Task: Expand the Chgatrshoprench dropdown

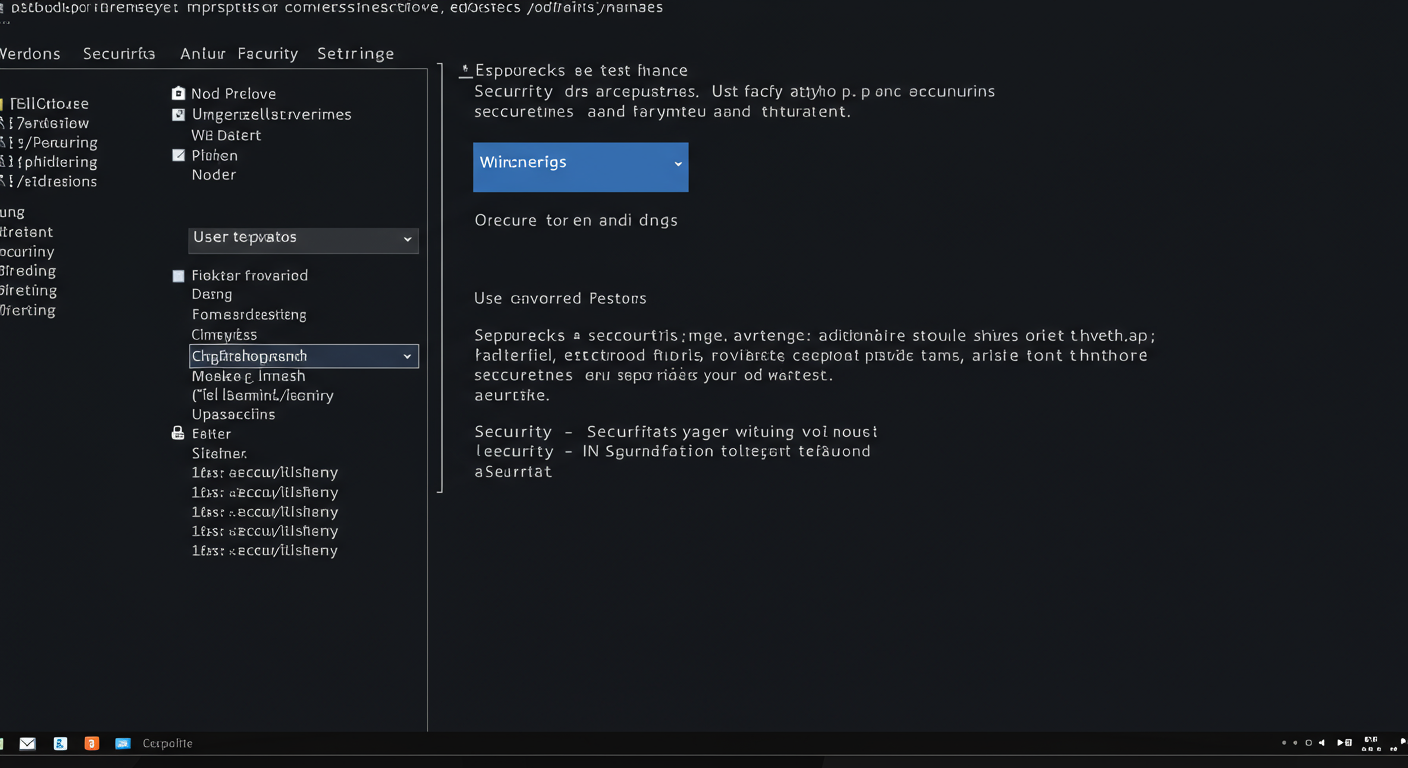Action: pyautogui.click(x=303, y=356)
